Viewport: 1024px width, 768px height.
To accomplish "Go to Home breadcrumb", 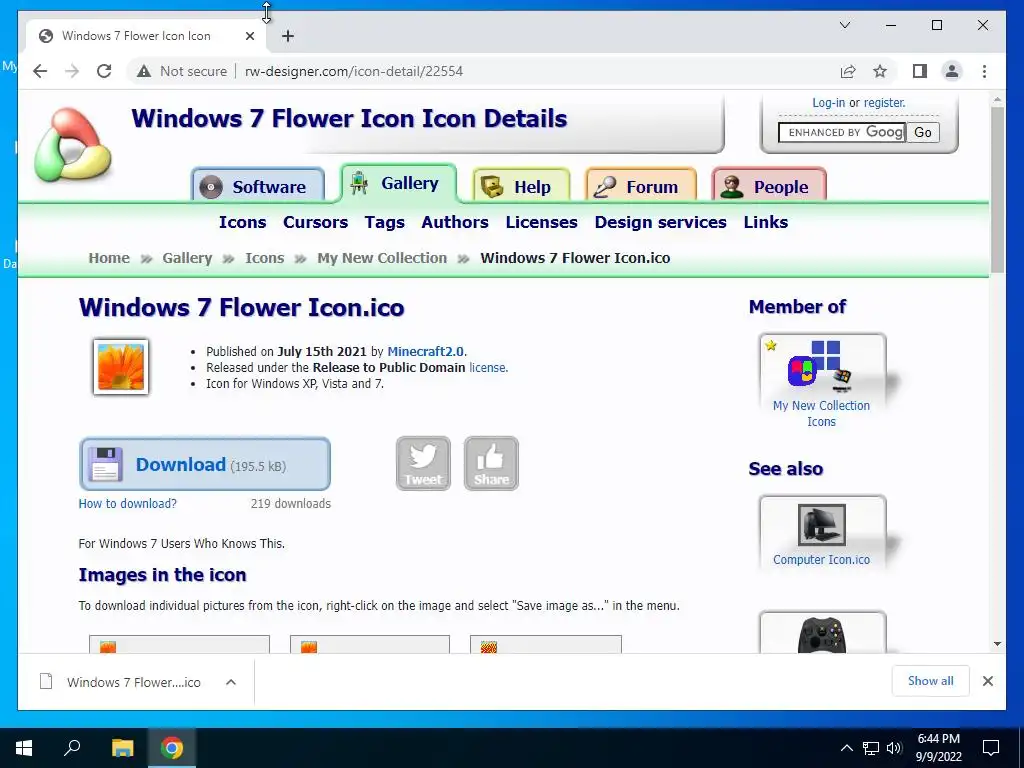I will pos(109,258).
